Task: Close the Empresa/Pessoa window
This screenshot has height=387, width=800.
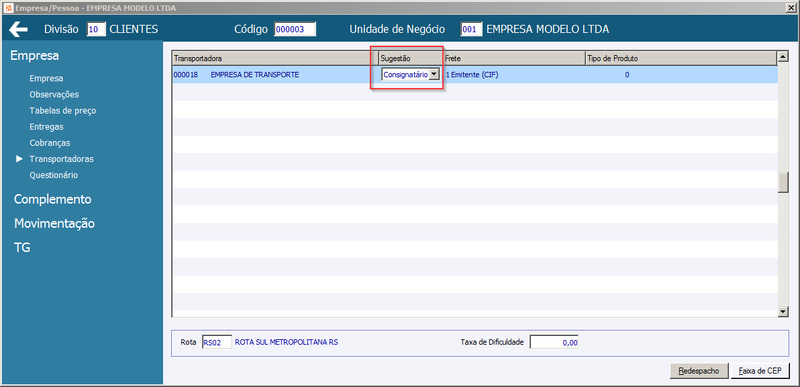Action: coord(790,7)
